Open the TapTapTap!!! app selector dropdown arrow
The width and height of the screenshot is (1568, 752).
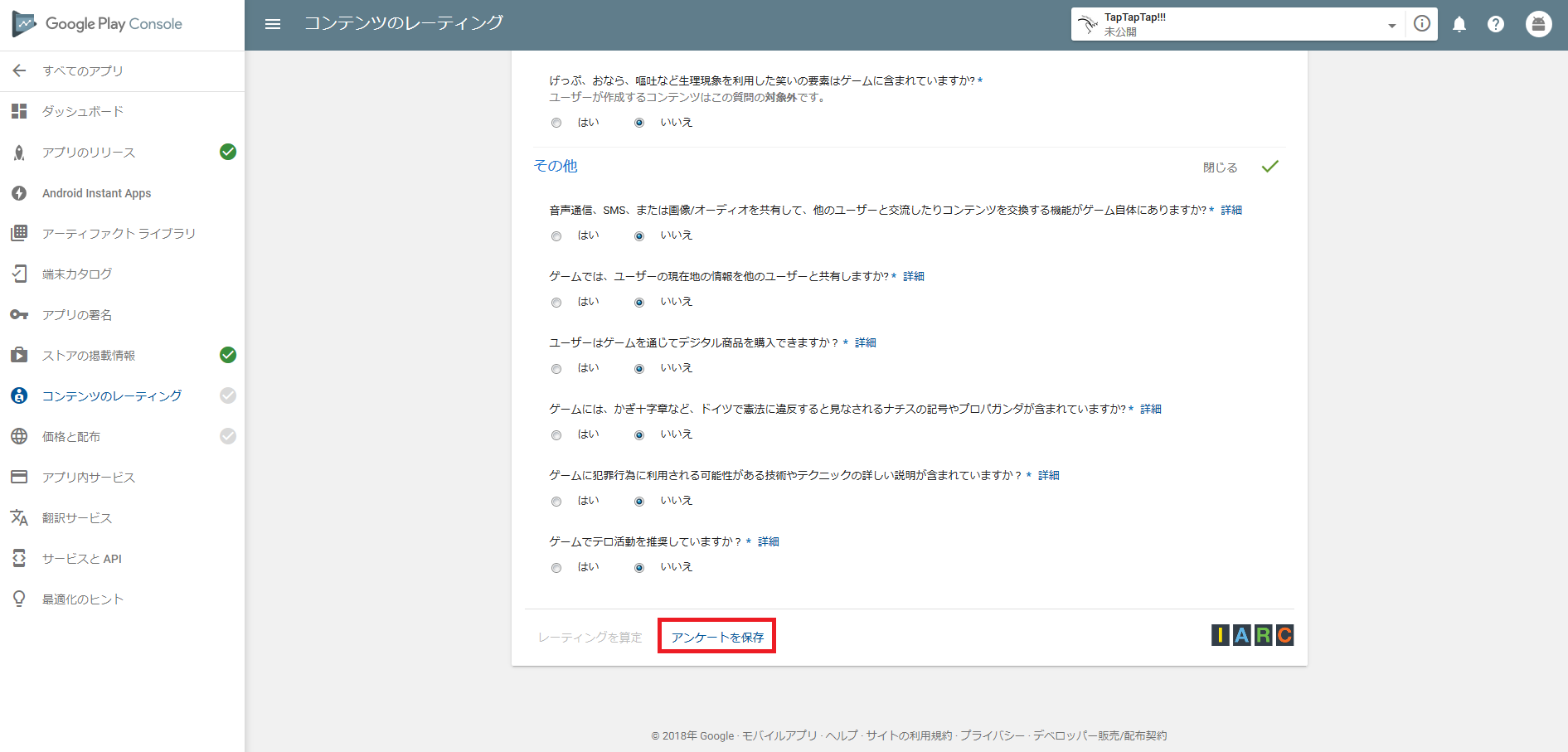point(1392,26)
